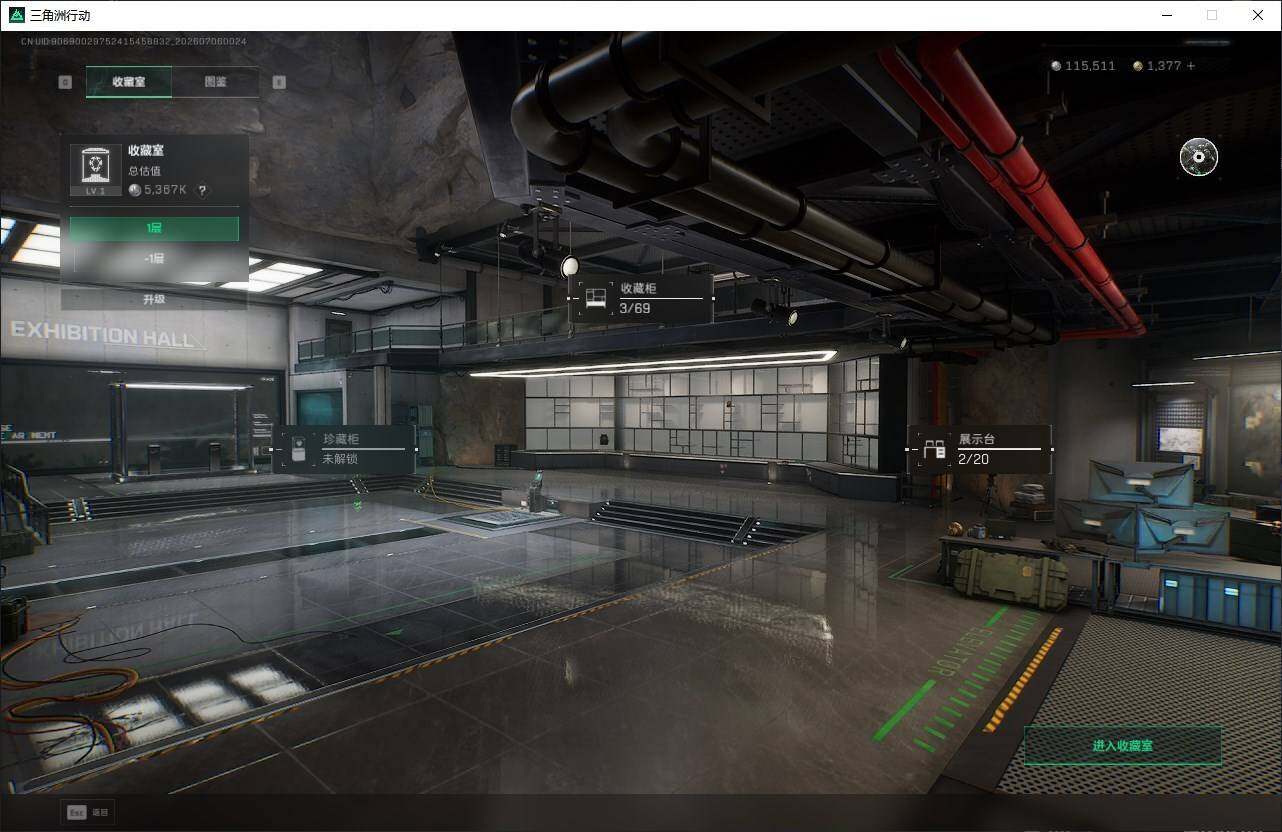1282x832 pixels.
Task: Click the 进入收藏室 enter button
Action: [x=1123, y=746]
